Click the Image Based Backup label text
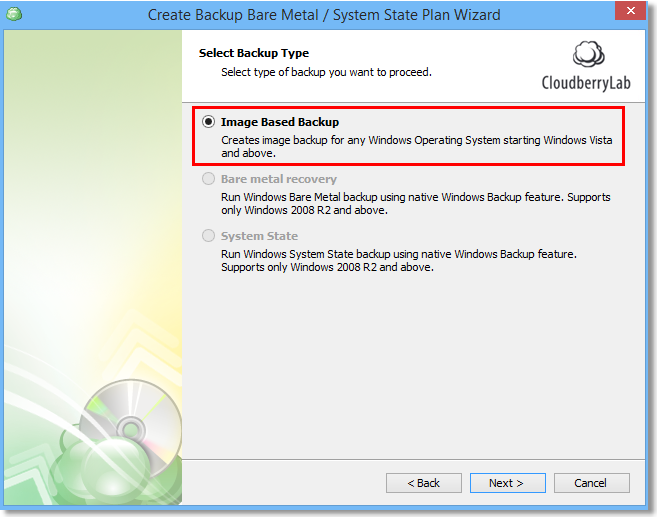Screen dimensions: 657x517 [280, 122]
